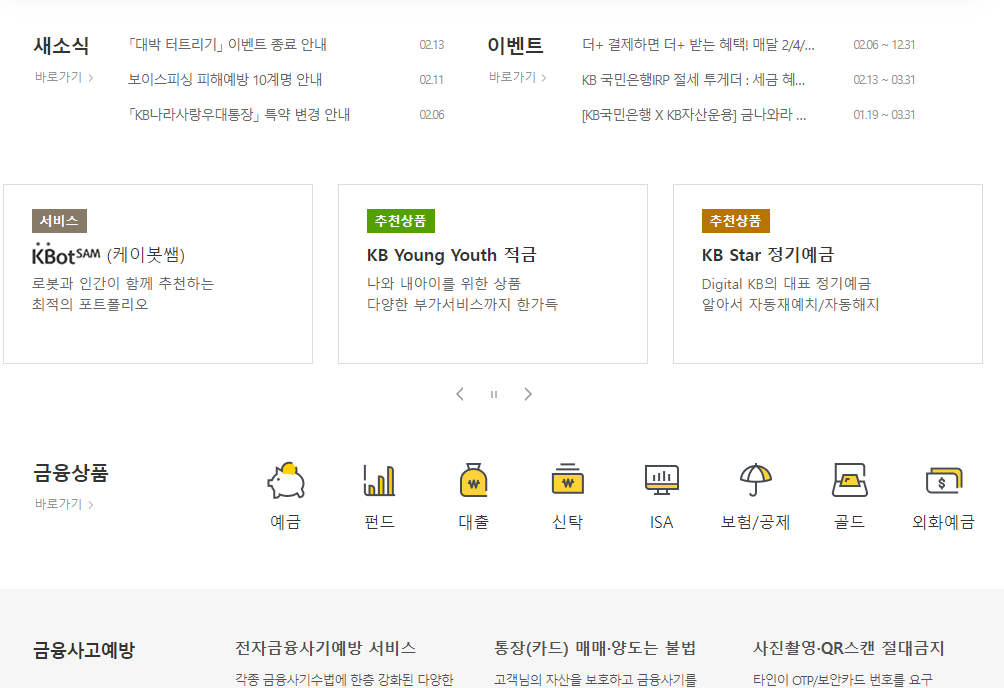The height and width of the screenshot is (688, 1004).
Task: Open the 예금 piggy bank icon
Action: click(x=286, y=480)
